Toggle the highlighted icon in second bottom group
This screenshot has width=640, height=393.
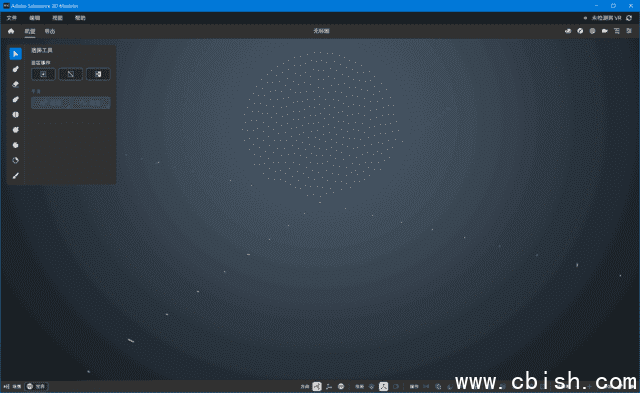383,386
